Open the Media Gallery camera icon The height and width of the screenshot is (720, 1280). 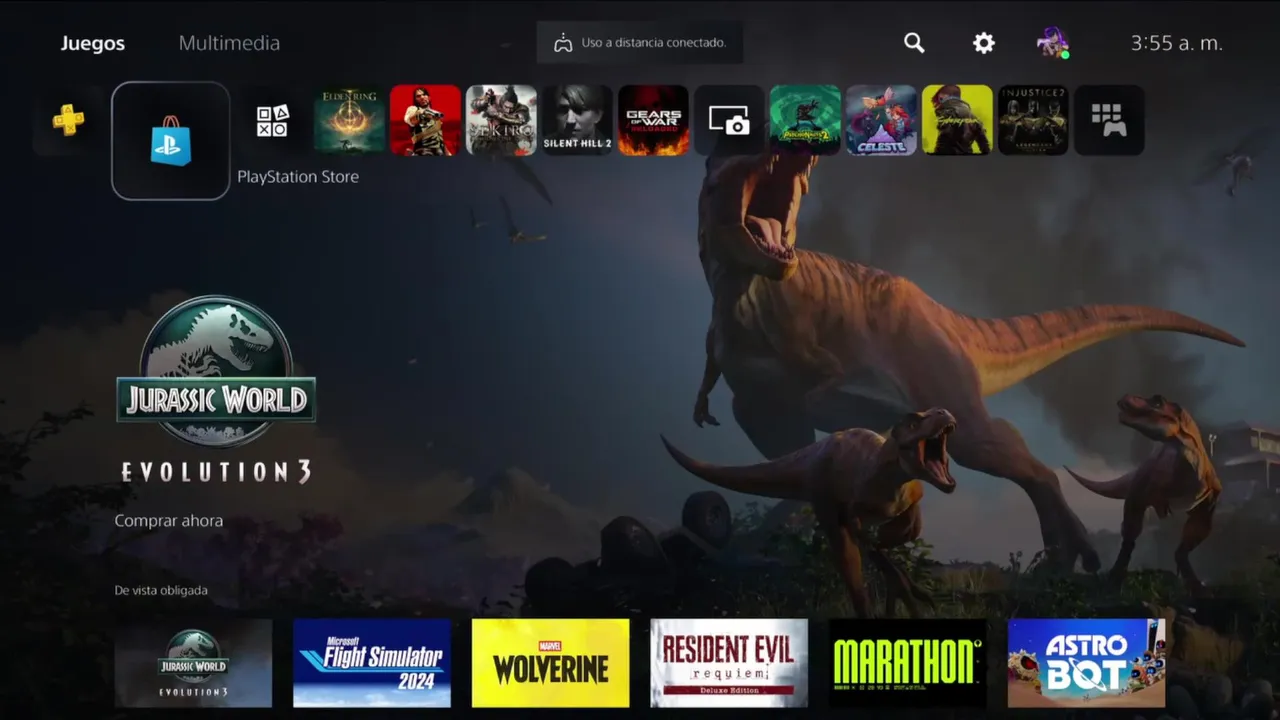click(x=729, y=120)
